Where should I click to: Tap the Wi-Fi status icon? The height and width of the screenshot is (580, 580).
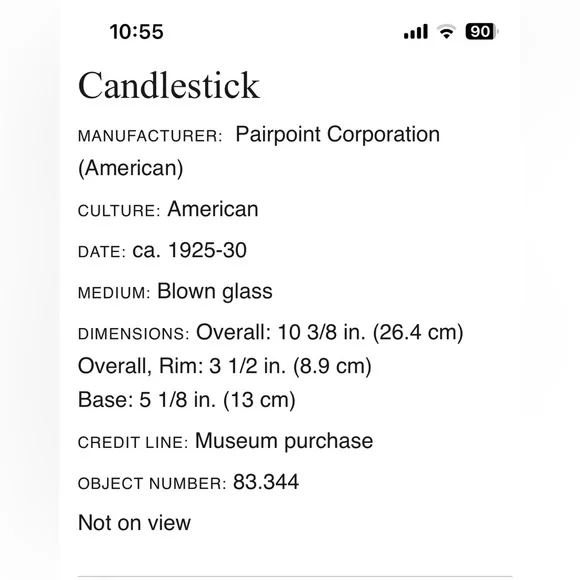pyautogui.click(x=446, y=31)
